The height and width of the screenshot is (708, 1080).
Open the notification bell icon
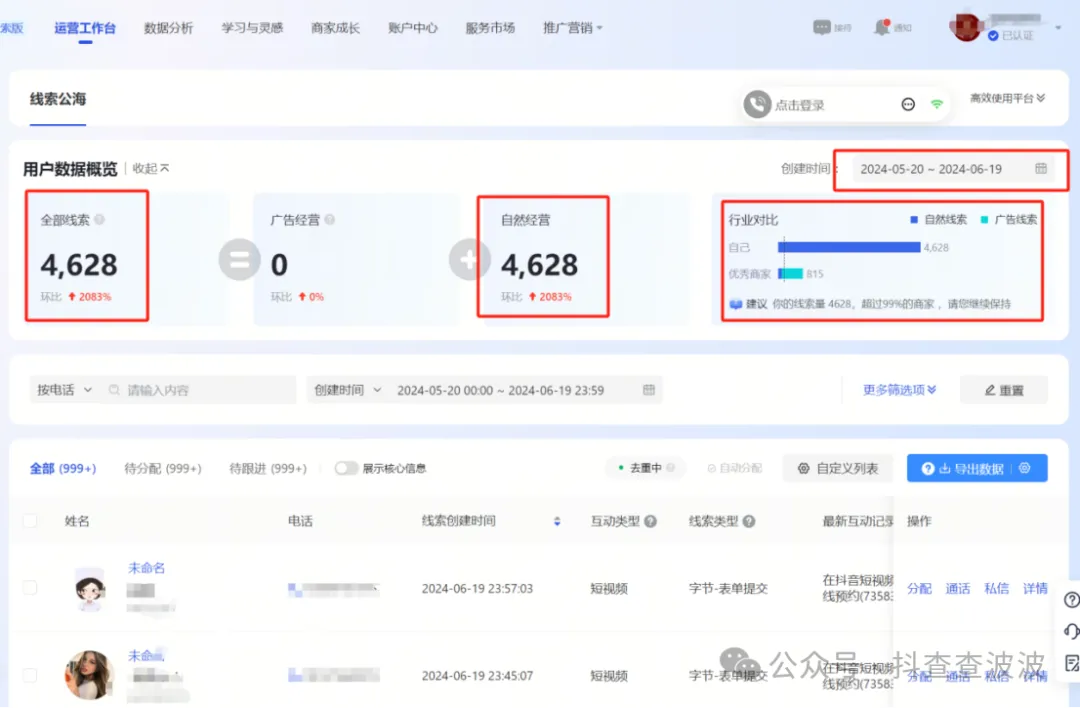[881, 28]
